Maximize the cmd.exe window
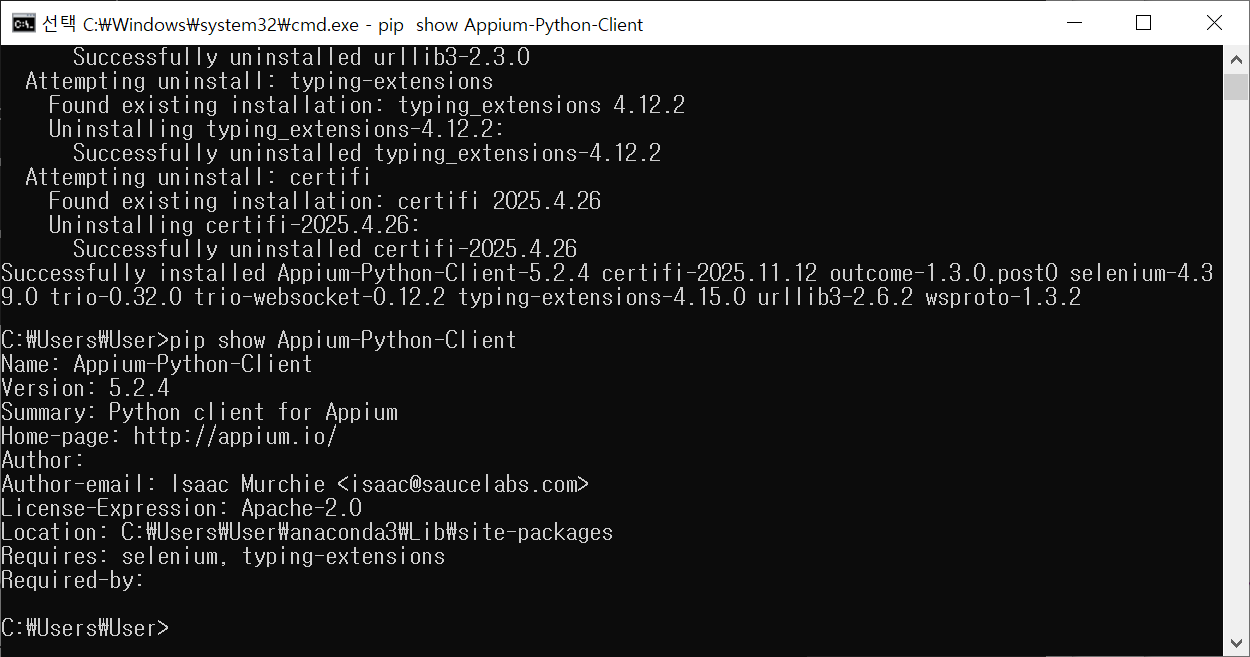 (1144, 23)
